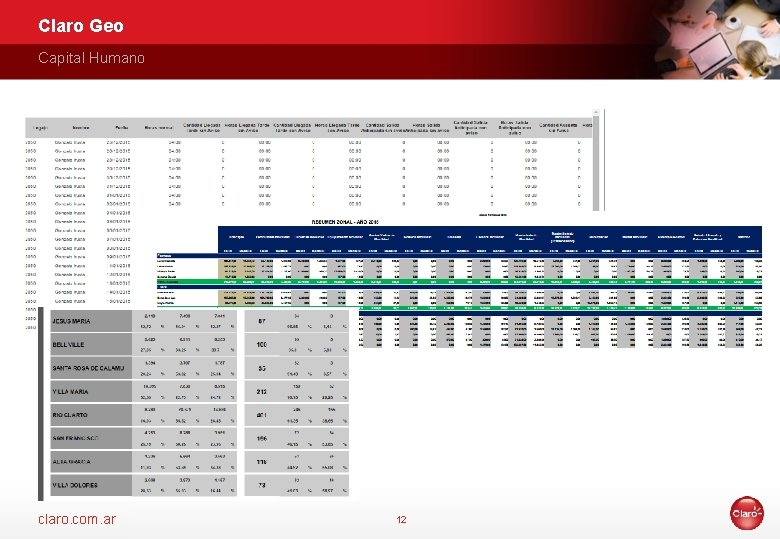Click the 'Capital Humano' subtitle
The width and height of the screenshot is (780, 539).
92,58
